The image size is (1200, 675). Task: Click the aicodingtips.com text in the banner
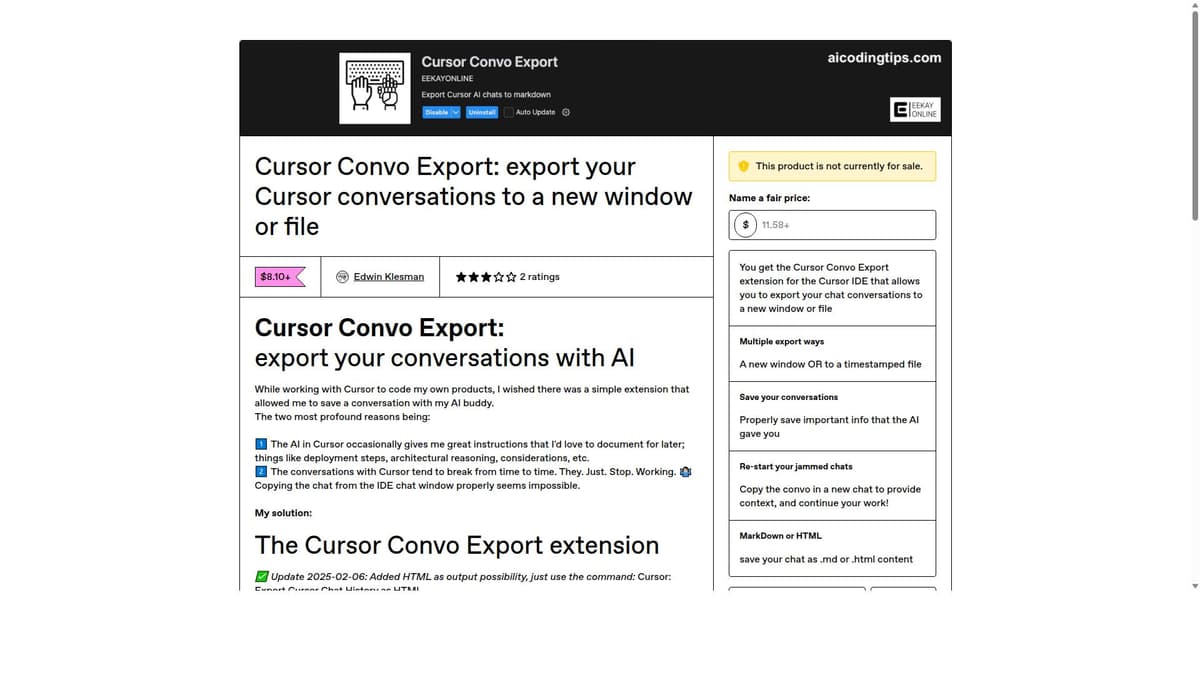pyautogui.click(x=884, y=58)
